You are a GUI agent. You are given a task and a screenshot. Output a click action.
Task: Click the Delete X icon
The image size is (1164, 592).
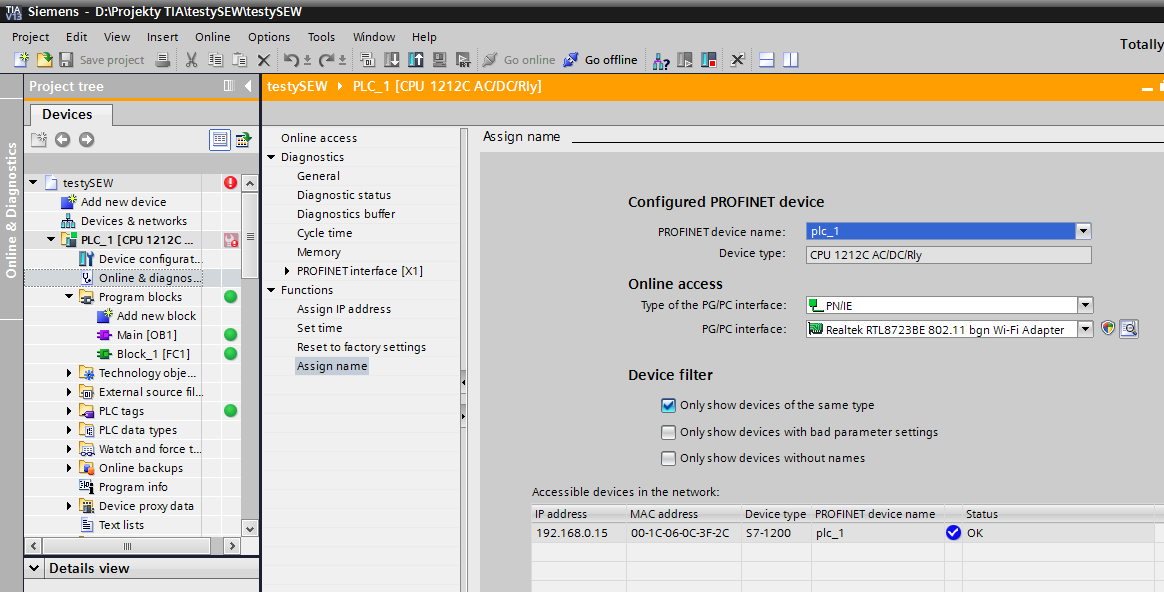click(264, 59)
